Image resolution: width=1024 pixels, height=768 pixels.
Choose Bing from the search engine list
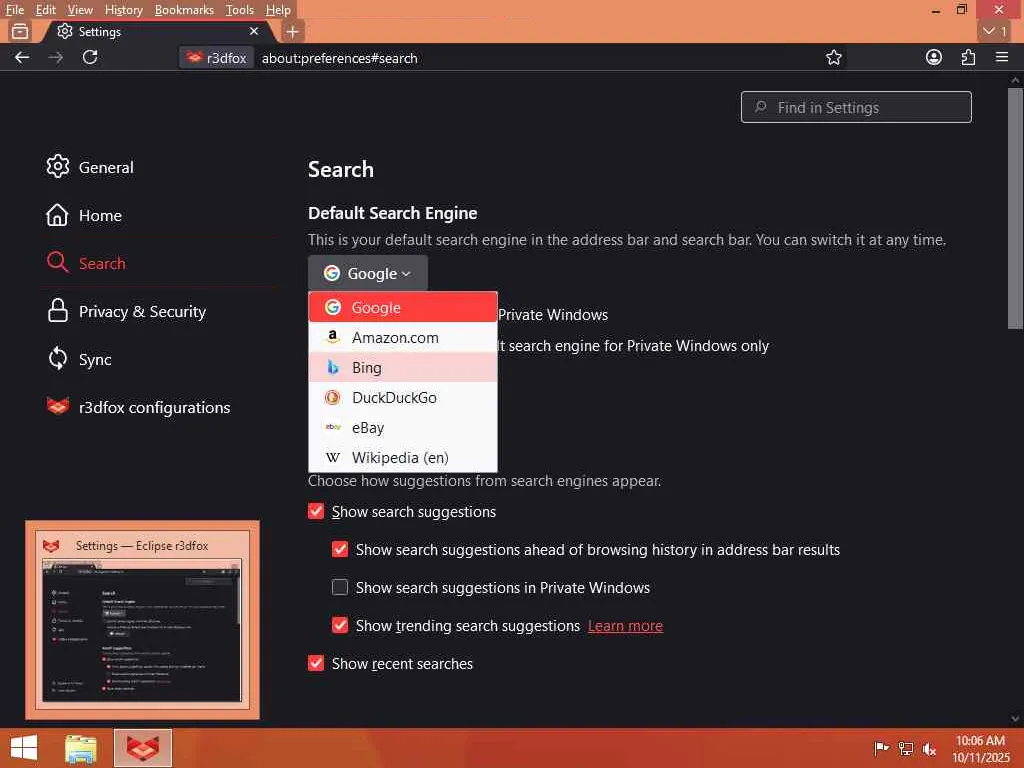click(x=403, y=367)
